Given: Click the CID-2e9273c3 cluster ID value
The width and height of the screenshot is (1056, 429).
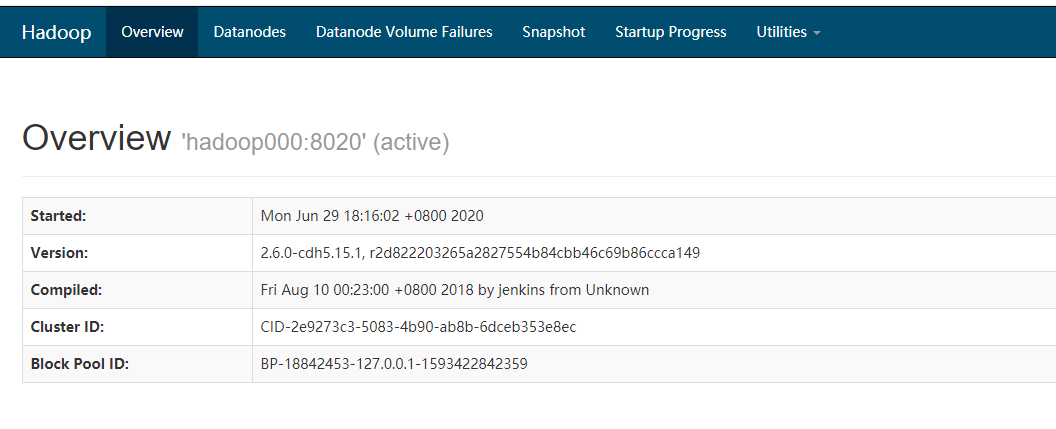Looking at the screenshot, I should coord(418,327).
